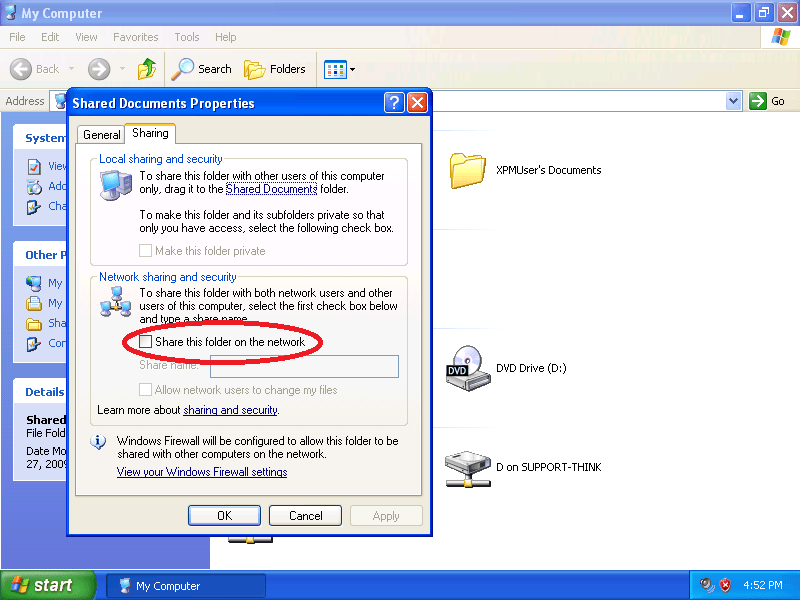Click the My Network Places sidebar icon

pyautogui.click(x=34, y=283)
